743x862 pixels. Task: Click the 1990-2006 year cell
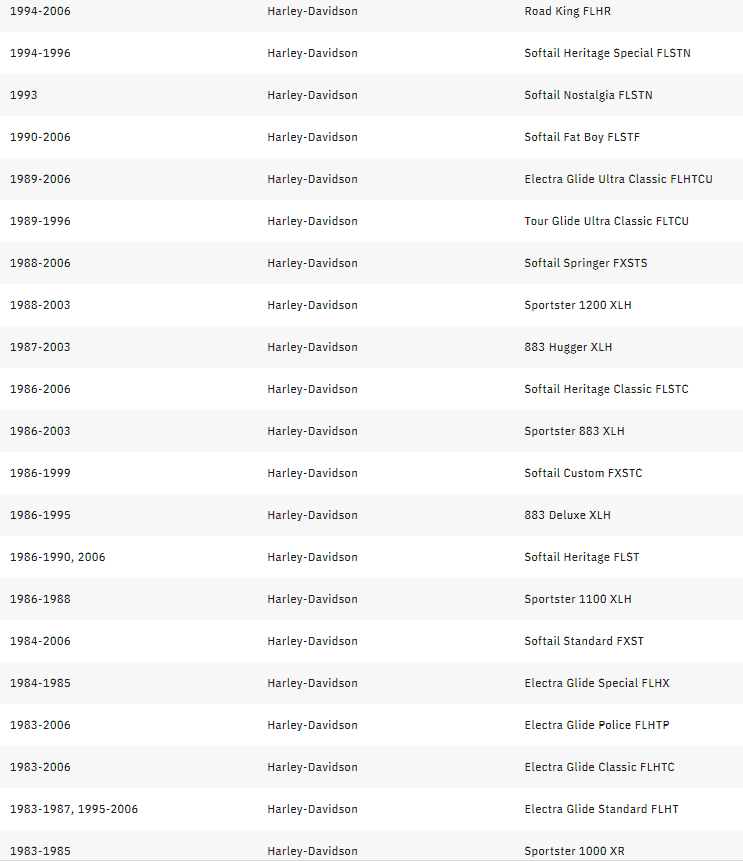click(40, 137)
